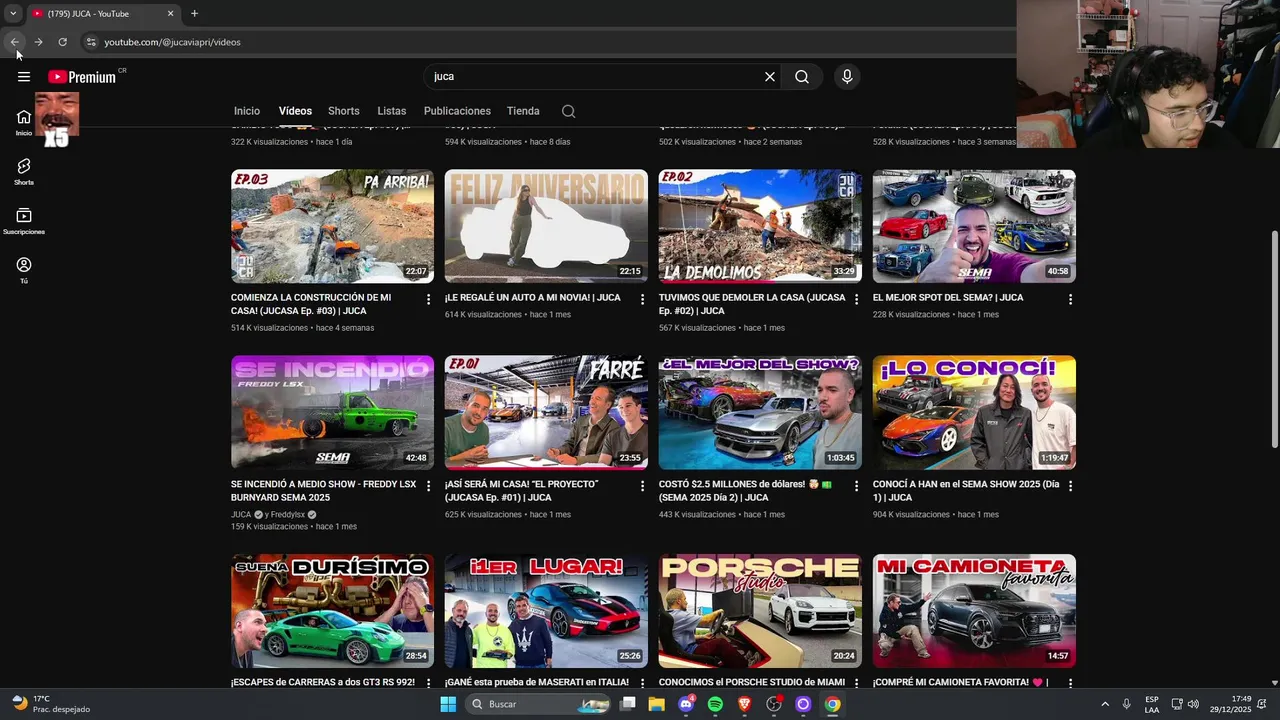Reload the page with the refresh icon

click(62, 42)
